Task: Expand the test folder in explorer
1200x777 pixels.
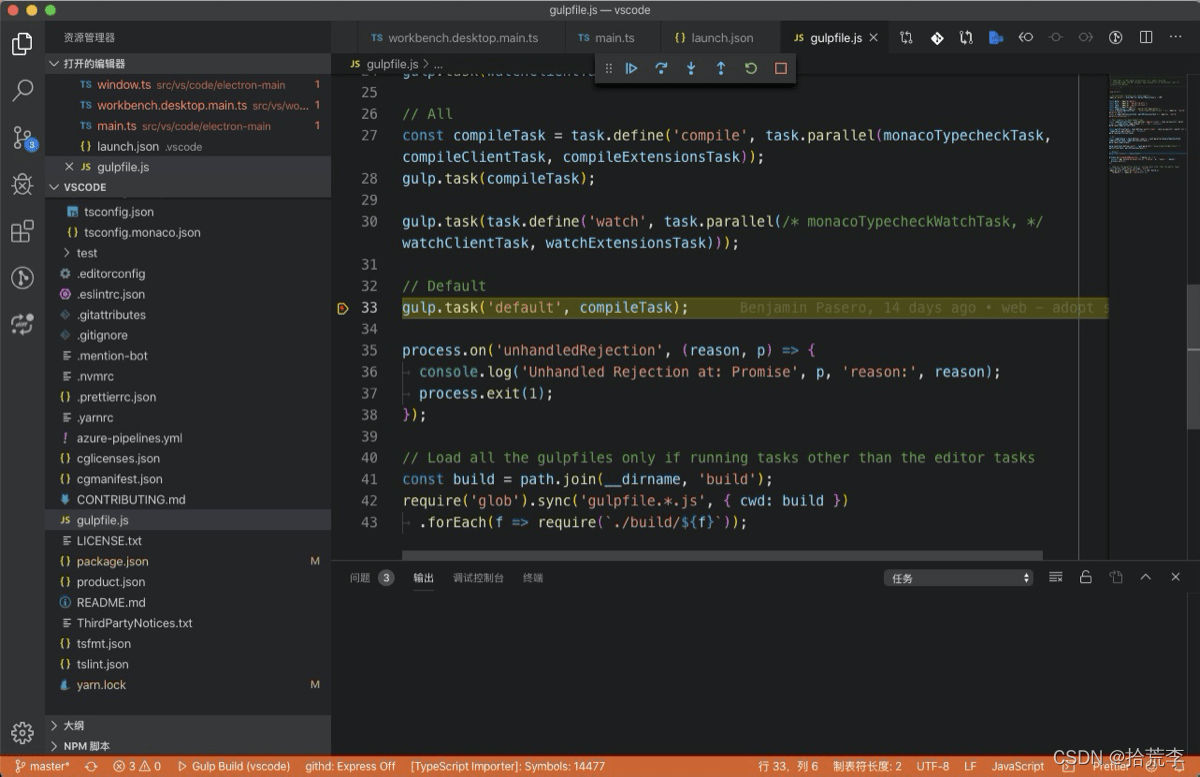Action: 87,253
